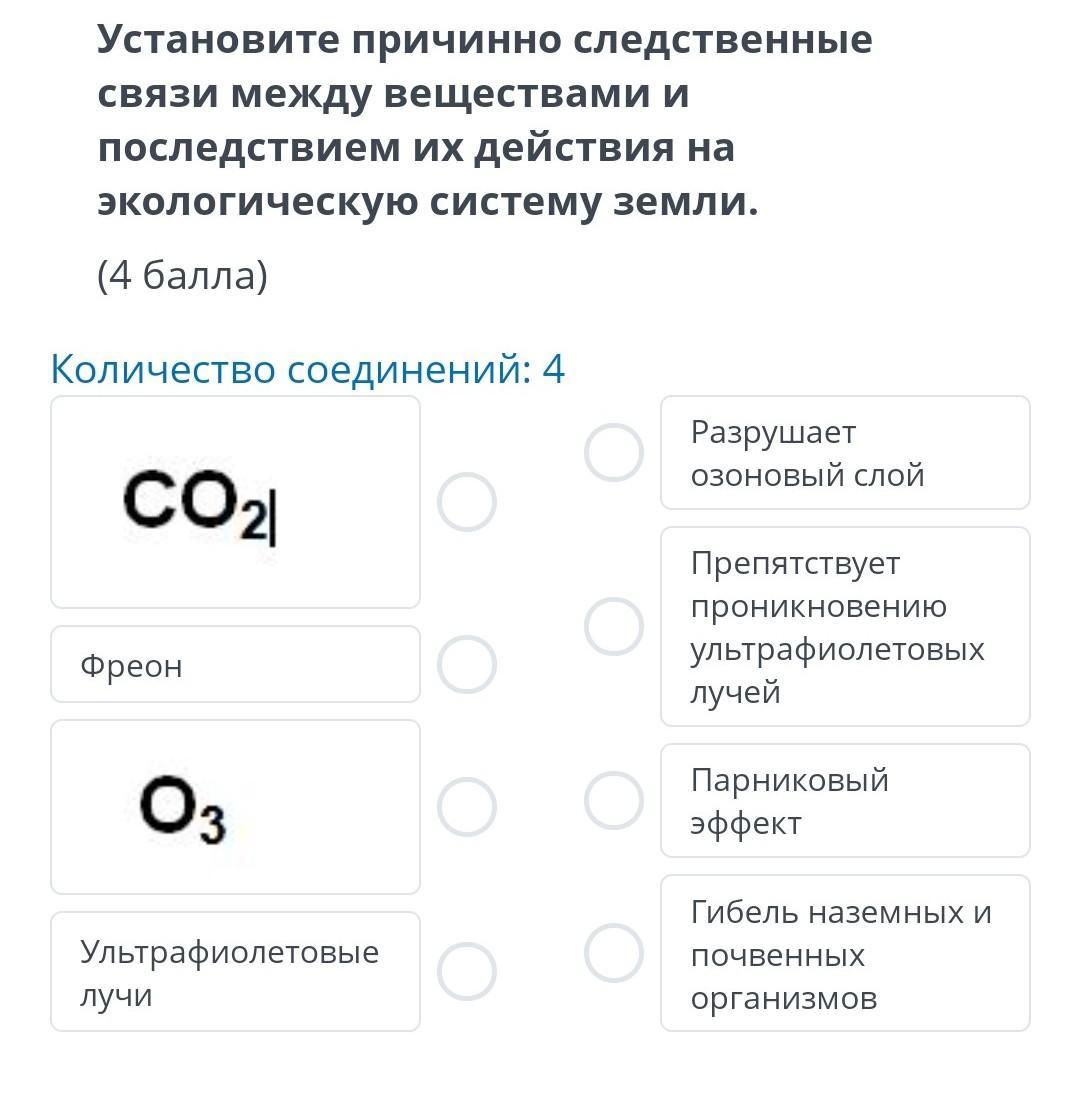
Task: Select the connector circle next to Ультрафиолетовые лучи
Action: pos(467,971)
